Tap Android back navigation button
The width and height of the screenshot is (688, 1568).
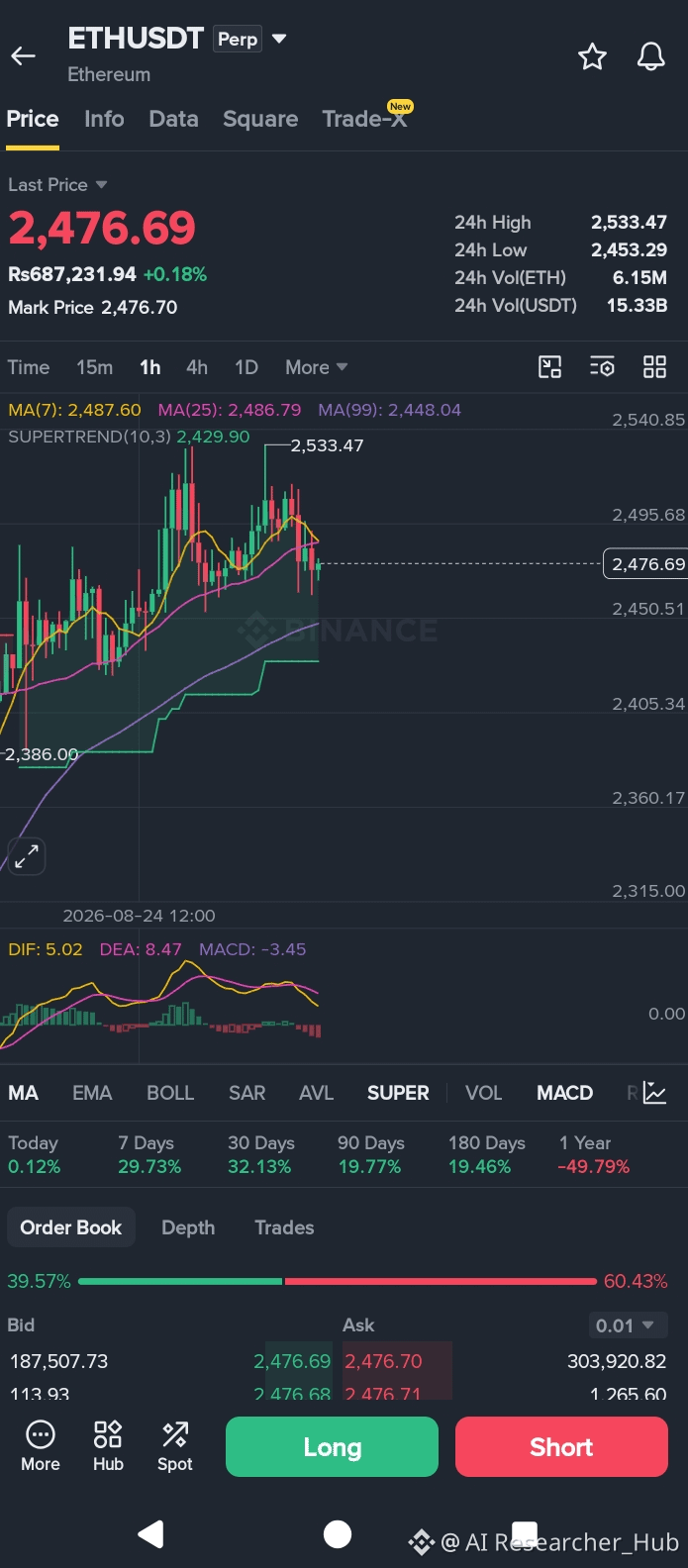(x=150, y=1534)
